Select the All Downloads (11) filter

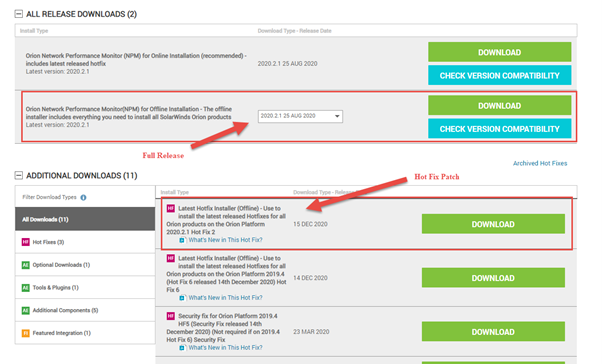coord(85,219)
